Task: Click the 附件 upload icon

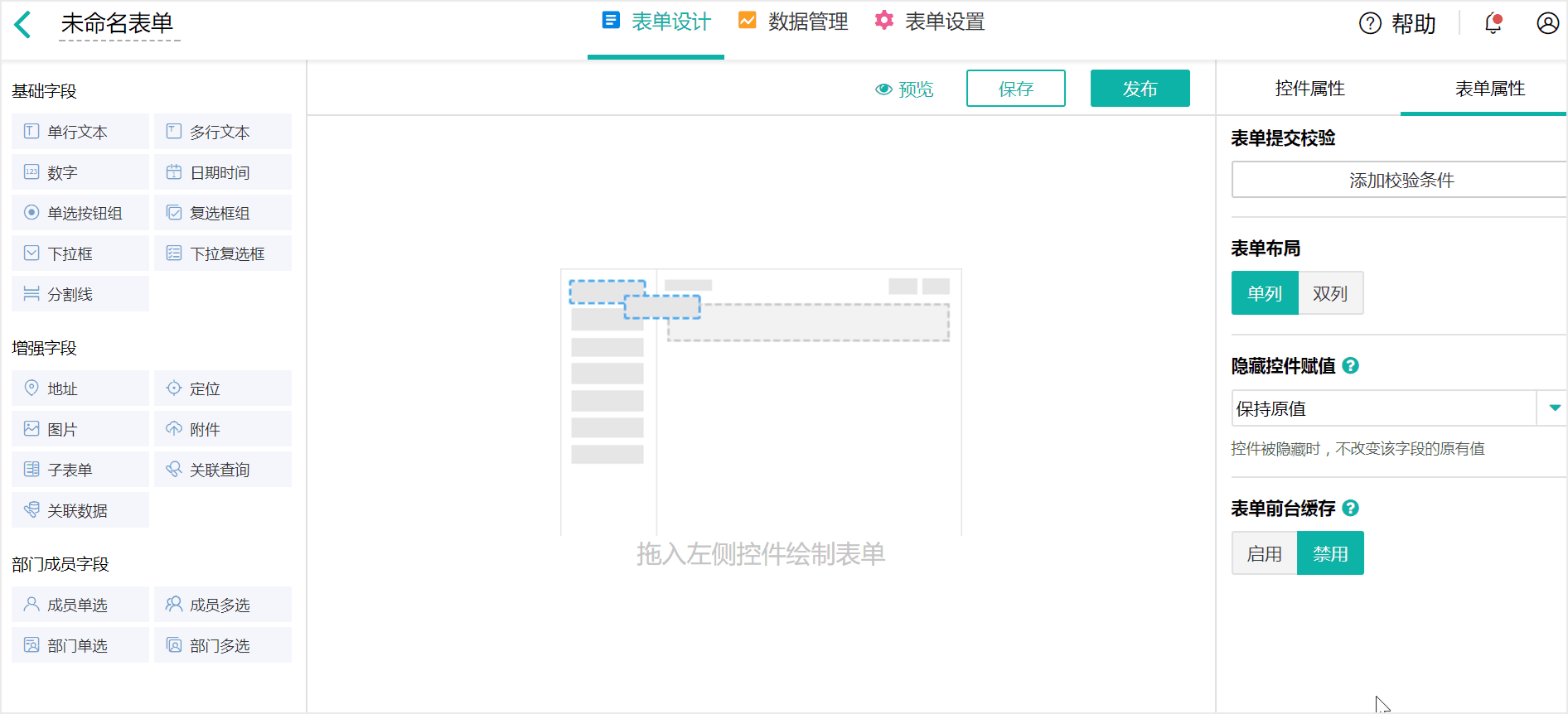Action: (x=174, y=428)
